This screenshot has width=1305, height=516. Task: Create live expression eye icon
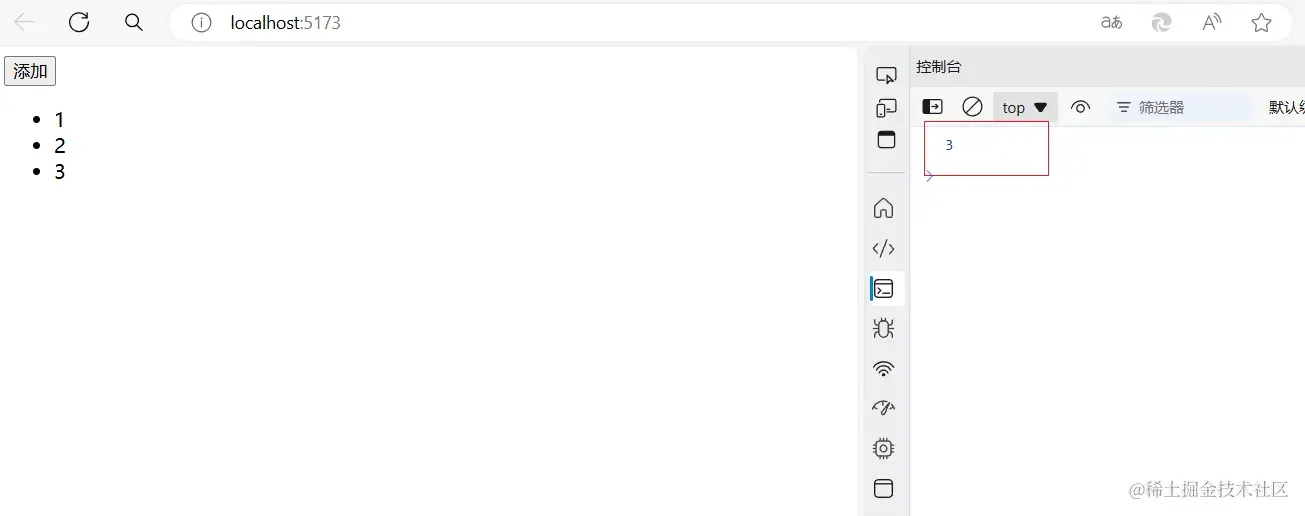1080,107
